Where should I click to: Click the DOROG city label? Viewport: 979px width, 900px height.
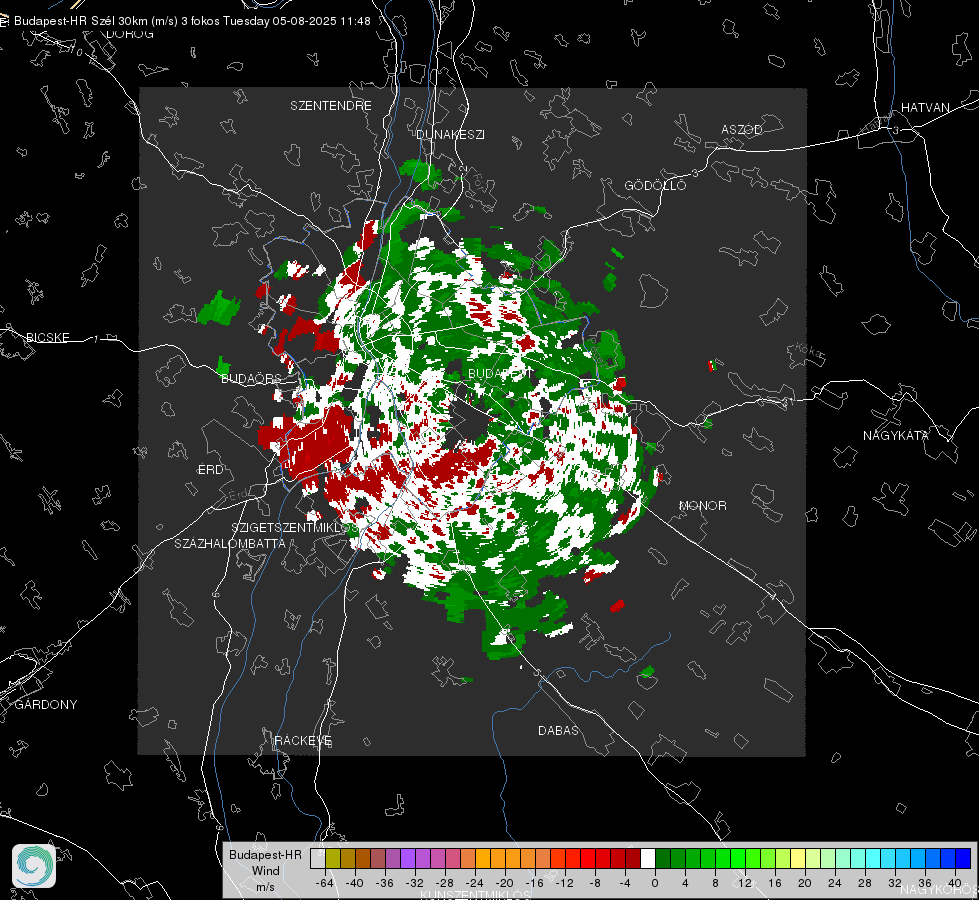coord(130,34)
